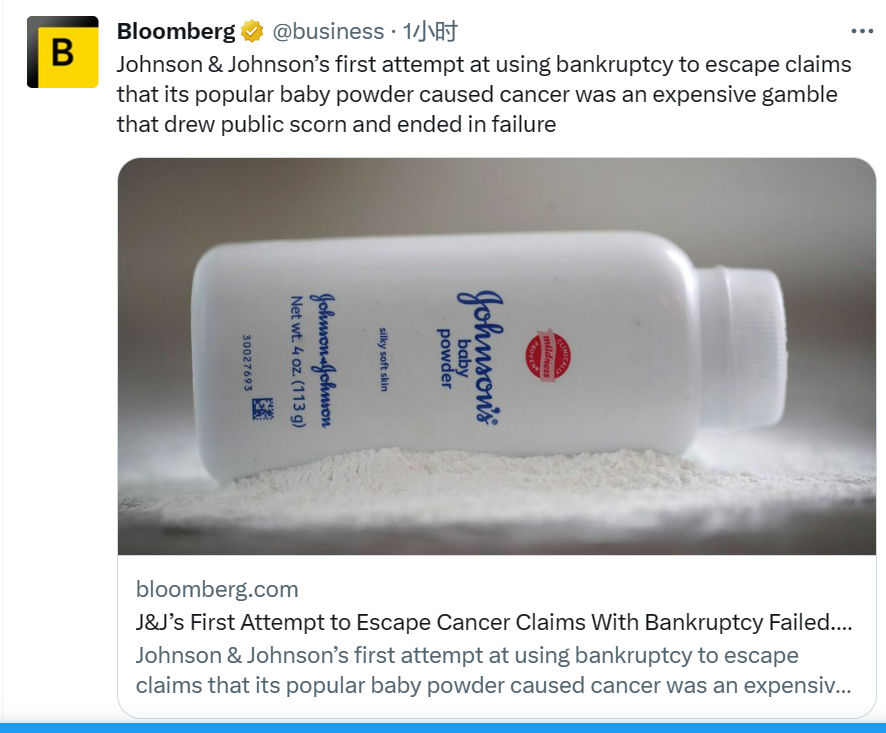Open the bloomberg.com domain link
The height and width of the screenshot is (733, 886).
217,589
